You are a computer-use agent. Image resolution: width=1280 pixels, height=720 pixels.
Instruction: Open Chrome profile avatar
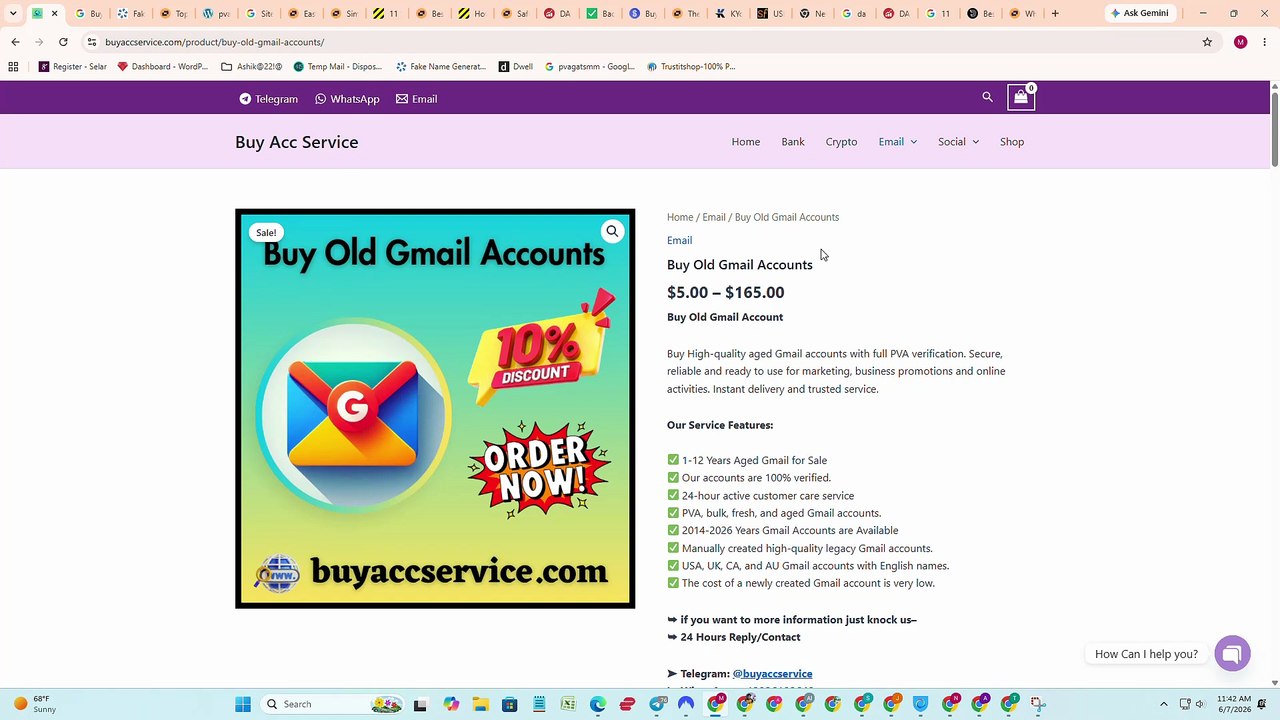point(1240,42)
